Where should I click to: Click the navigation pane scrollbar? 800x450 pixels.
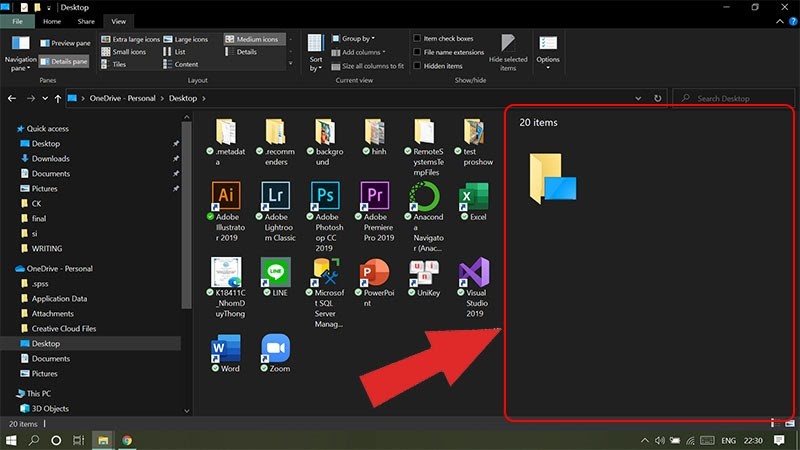coord(187,215)
